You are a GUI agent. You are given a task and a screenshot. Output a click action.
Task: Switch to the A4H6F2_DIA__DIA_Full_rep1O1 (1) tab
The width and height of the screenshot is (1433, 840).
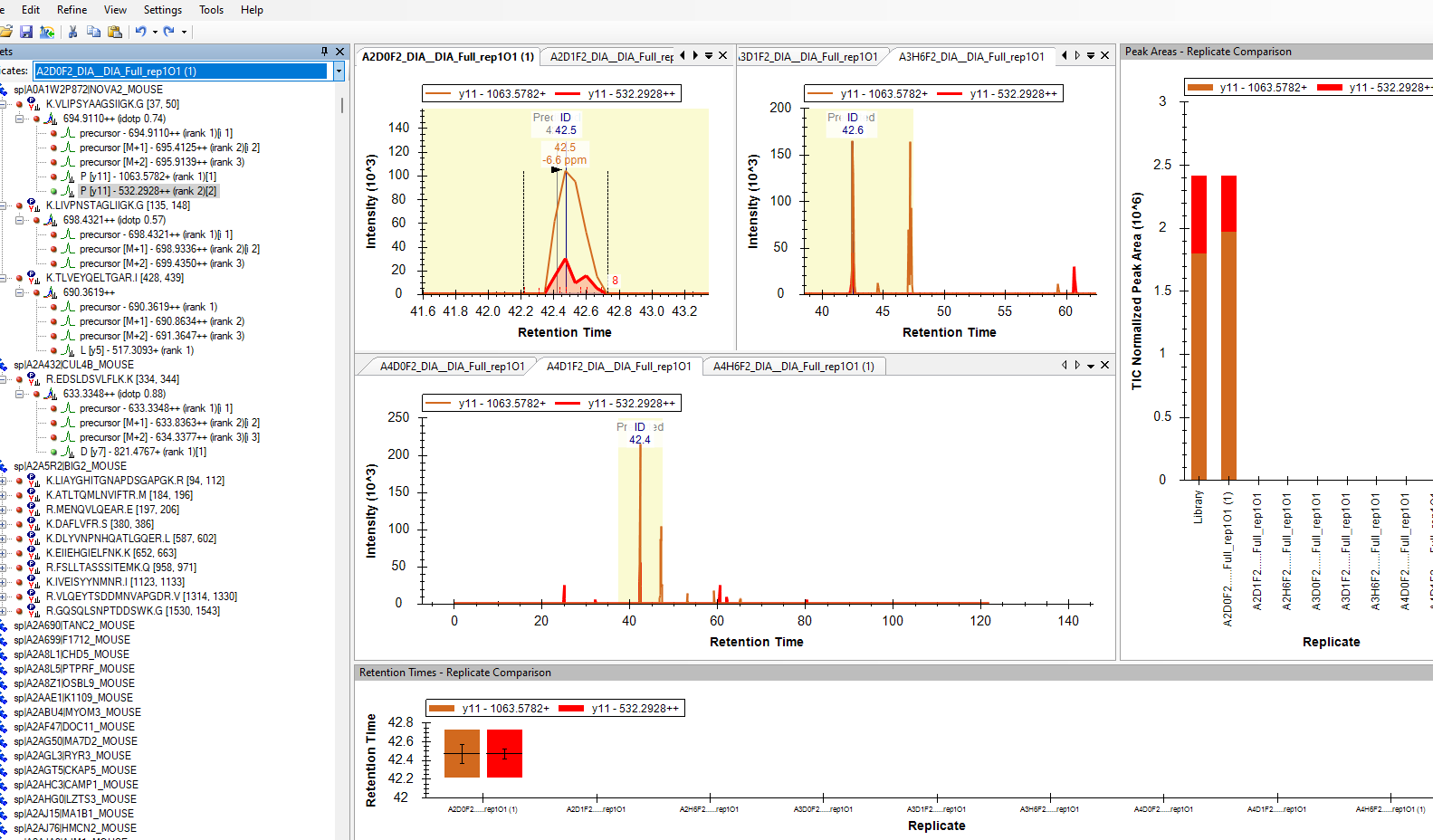pos(793,367)
